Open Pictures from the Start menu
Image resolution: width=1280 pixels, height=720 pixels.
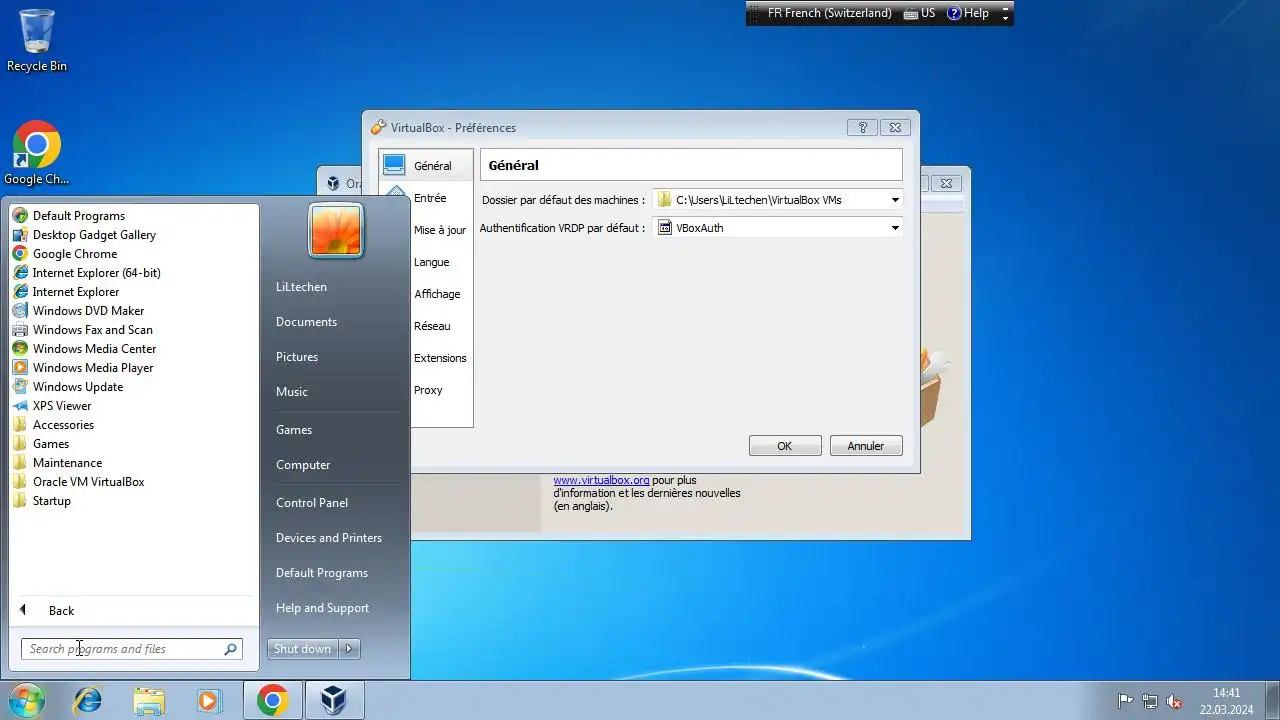297,357
